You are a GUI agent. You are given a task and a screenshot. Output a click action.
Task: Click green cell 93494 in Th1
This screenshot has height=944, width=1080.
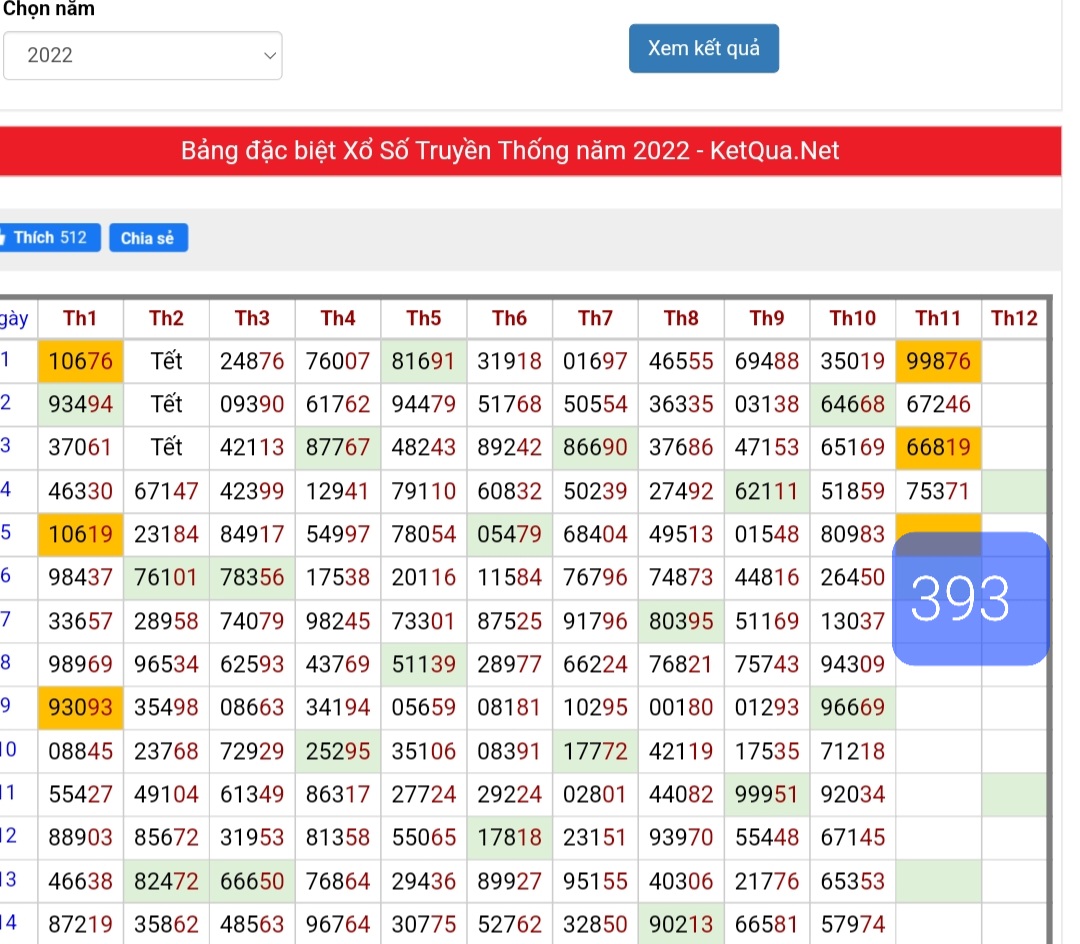(80, 404)
